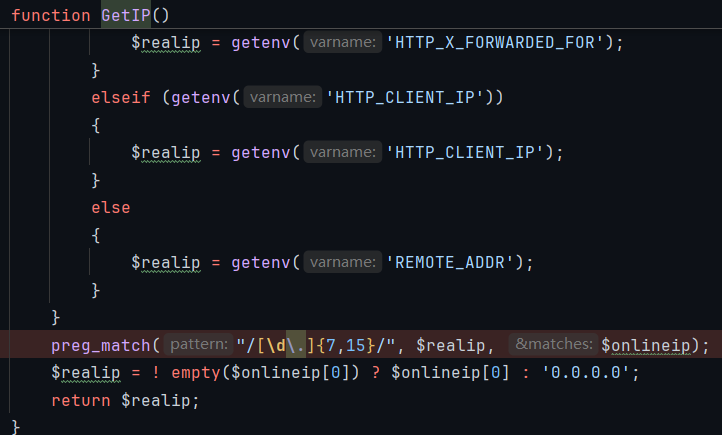
Task: Click the 'HTTP_X_FORWARDED_FOR' string
Action: (494, 43)
